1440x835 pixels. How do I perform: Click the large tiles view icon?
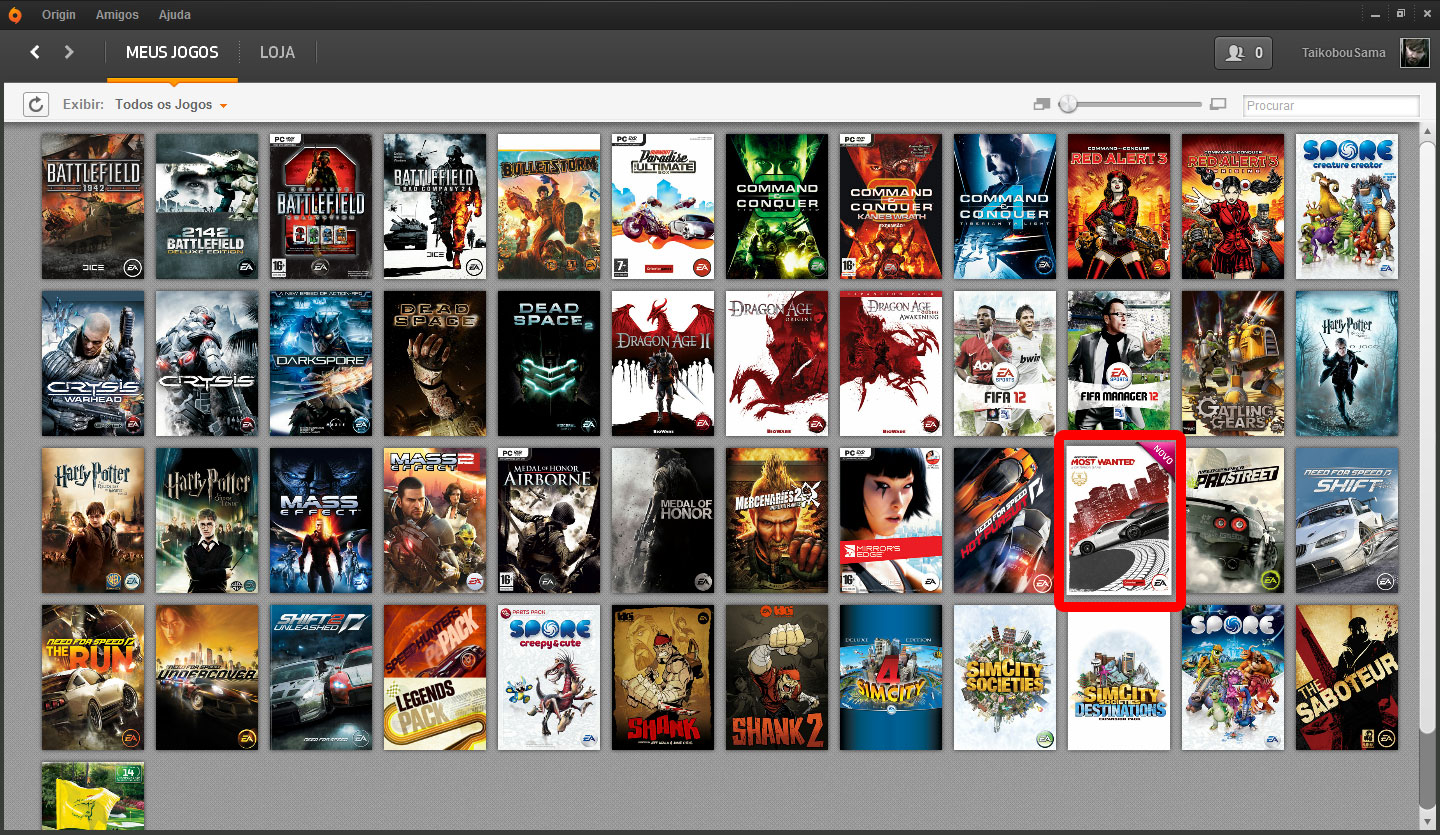click(x=1218, y=104)
